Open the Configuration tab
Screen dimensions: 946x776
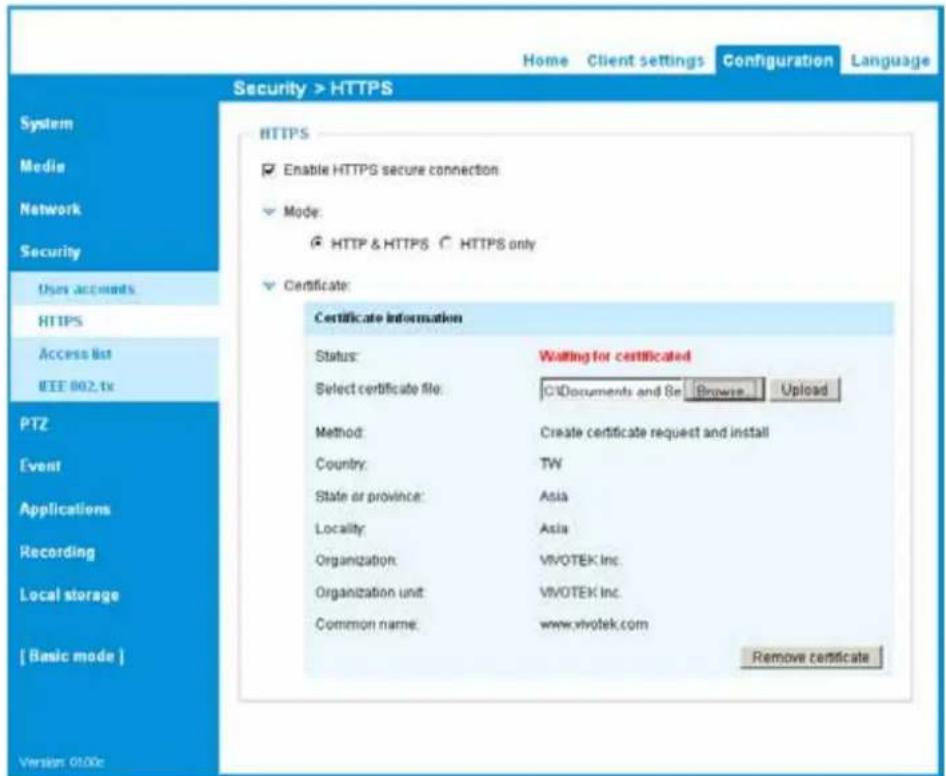point(778,60)
